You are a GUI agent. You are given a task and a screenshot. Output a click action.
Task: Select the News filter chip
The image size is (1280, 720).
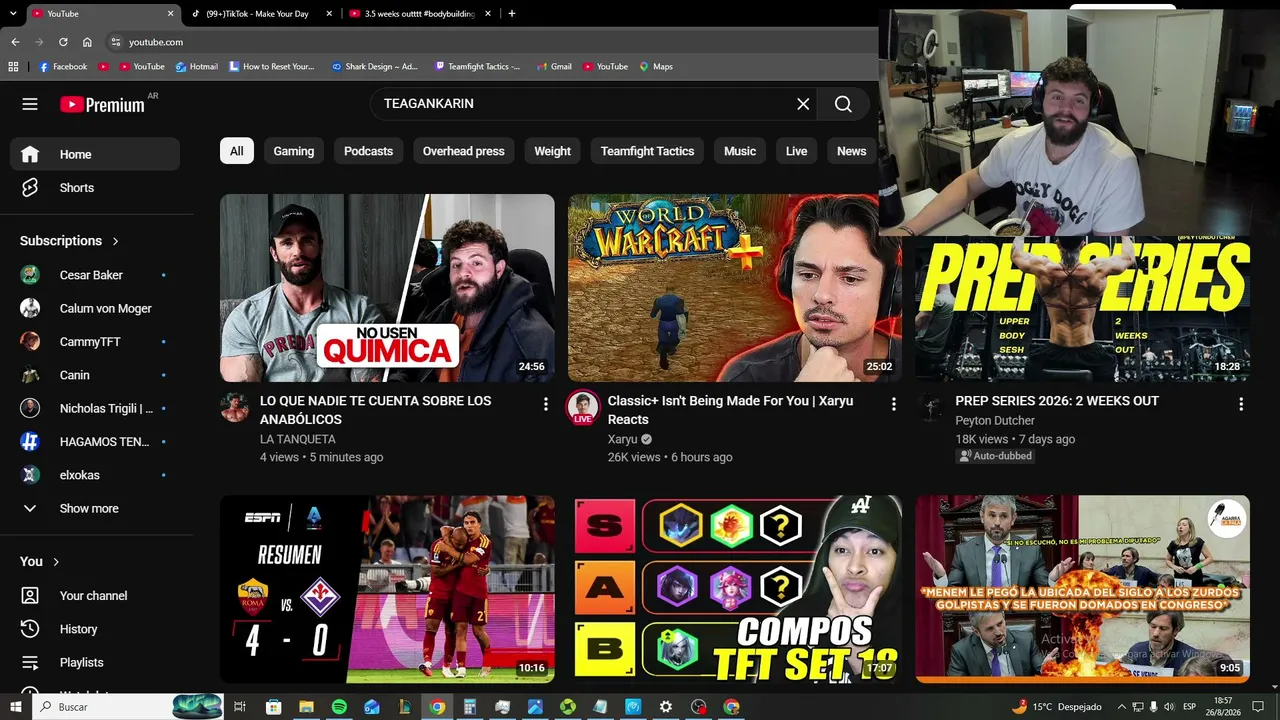click(x=851, y=151)
